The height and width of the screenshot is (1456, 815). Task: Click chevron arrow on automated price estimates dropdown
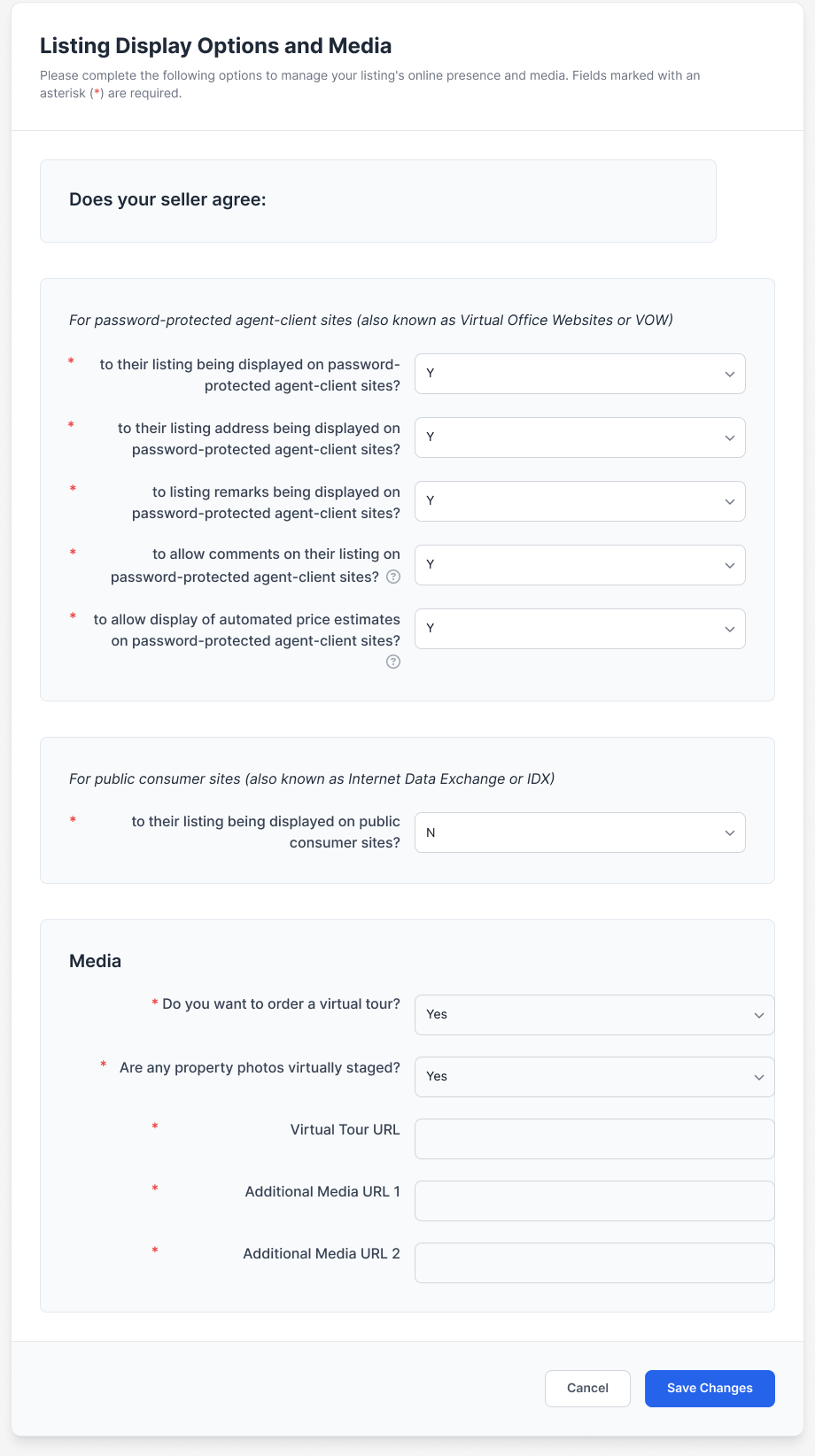point(730,629)
